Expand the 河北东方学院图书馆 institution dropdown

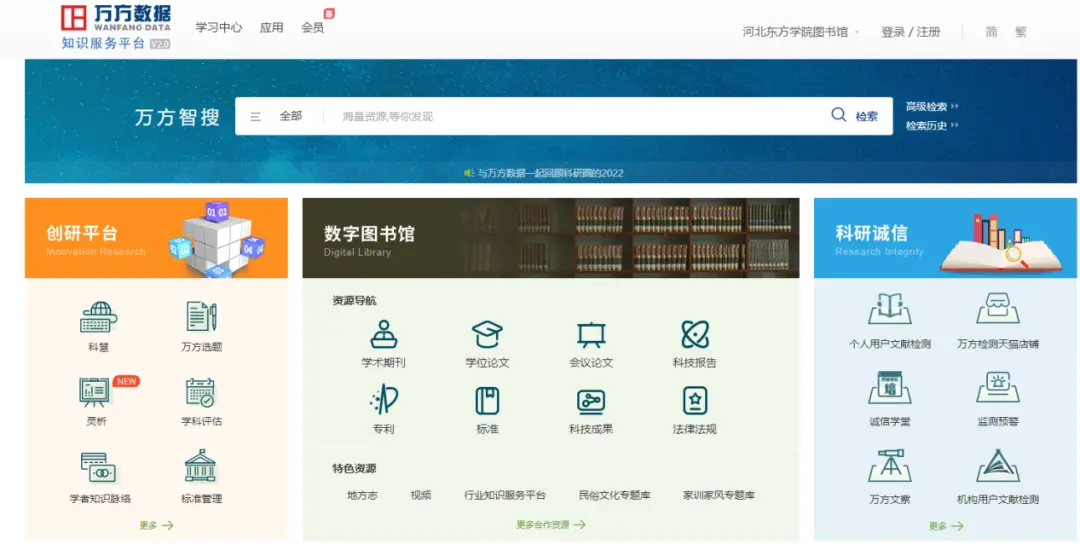(801, 32)
